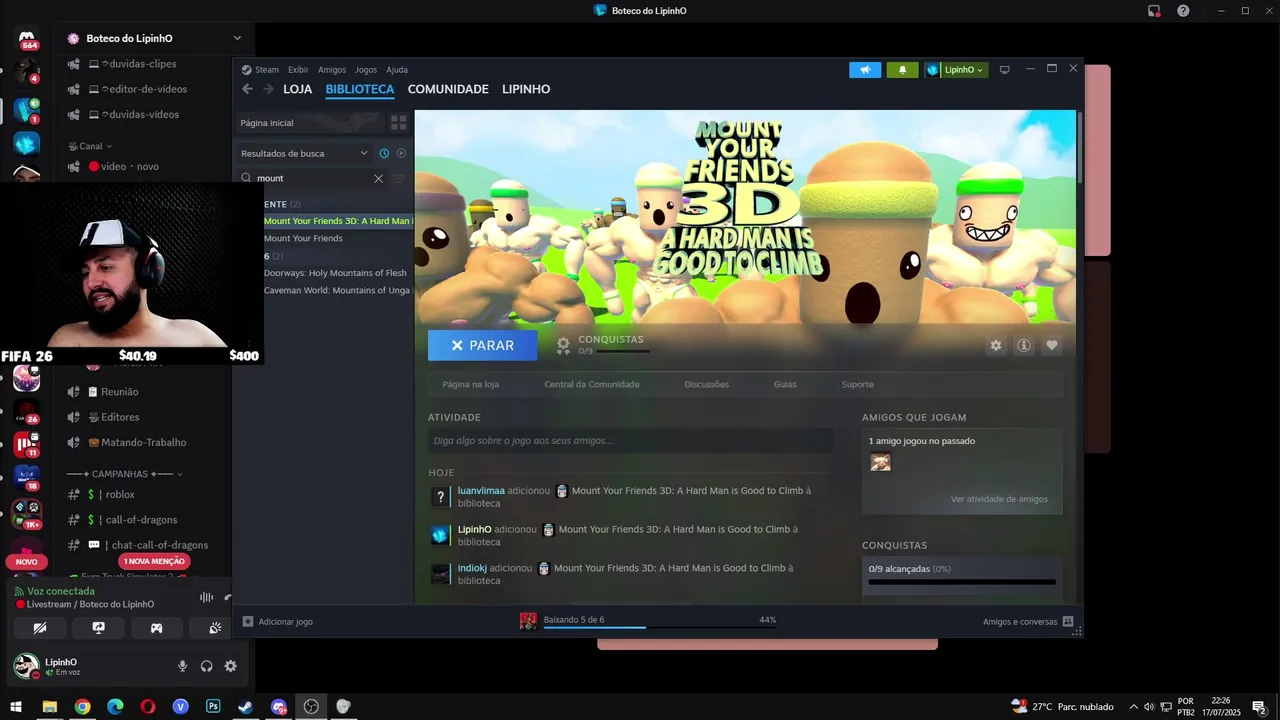Expand LipinhO account dropdown in Steam
The height and width of the screenshot is (720, 1280).
(x=957, y=70)
